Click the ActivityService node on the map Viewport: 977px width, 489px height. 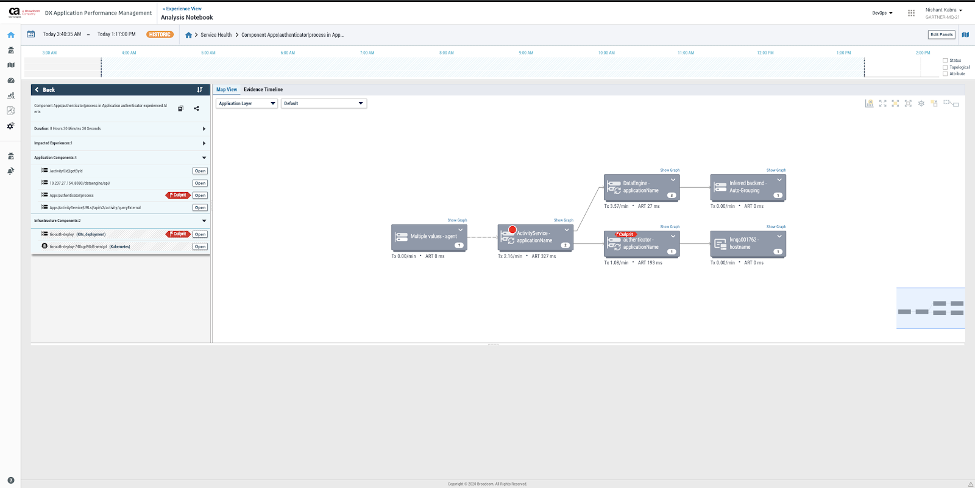(533, 237)
